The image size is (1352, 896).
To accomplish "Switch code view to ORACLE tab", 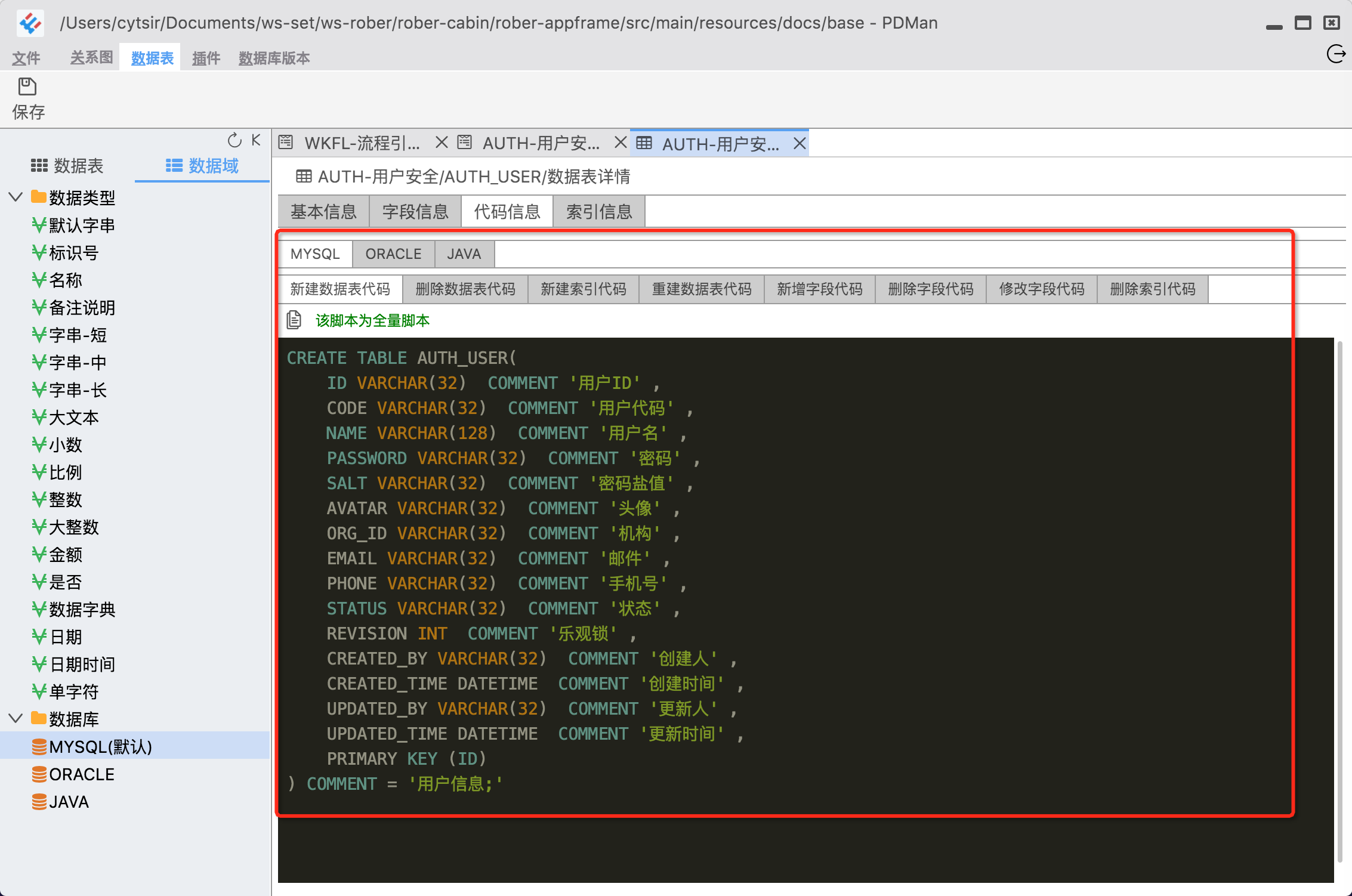I will pos(393,254).
